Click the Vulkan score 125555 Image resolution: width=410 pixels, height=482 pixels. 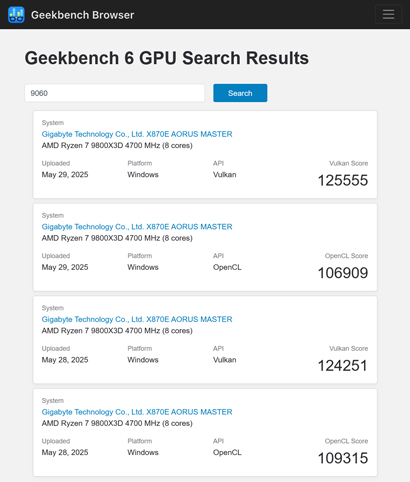click(x=343, y=180)
